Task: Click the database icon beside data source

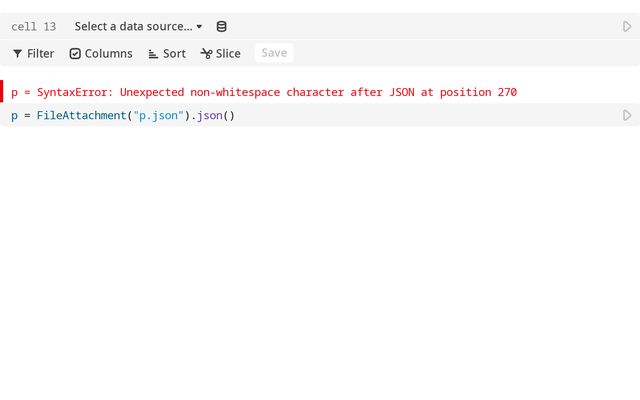Action: pos(221,27)
